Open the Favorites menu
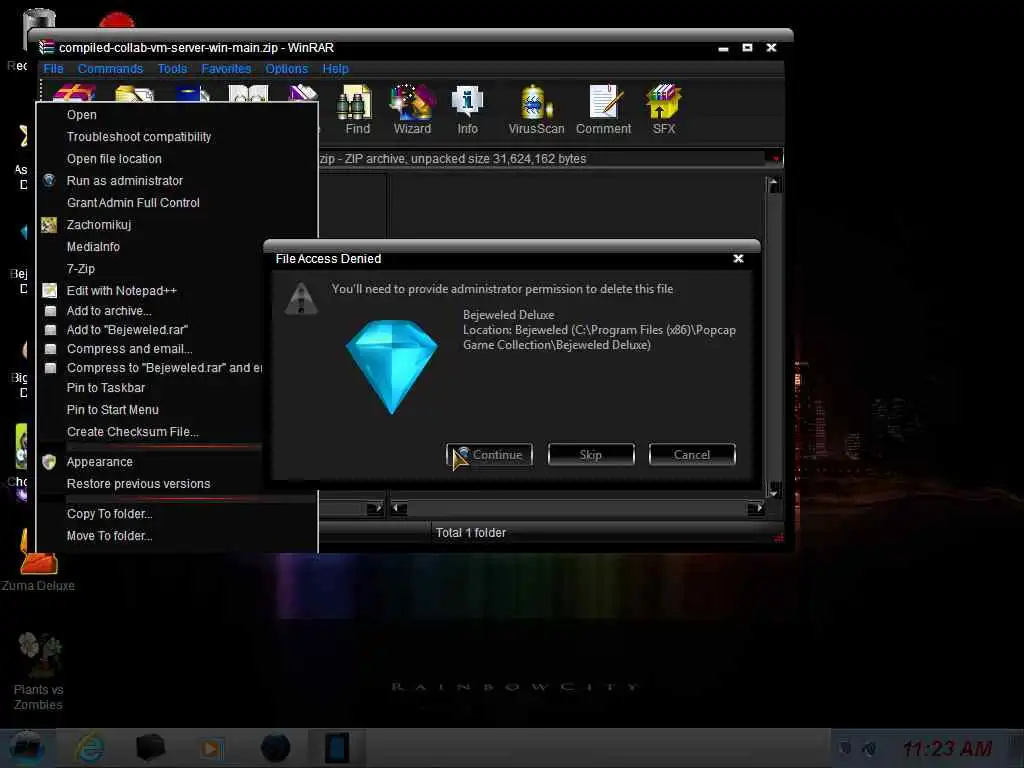The height and width of the screenshot is (768, 1024). (x=226, y=69)
